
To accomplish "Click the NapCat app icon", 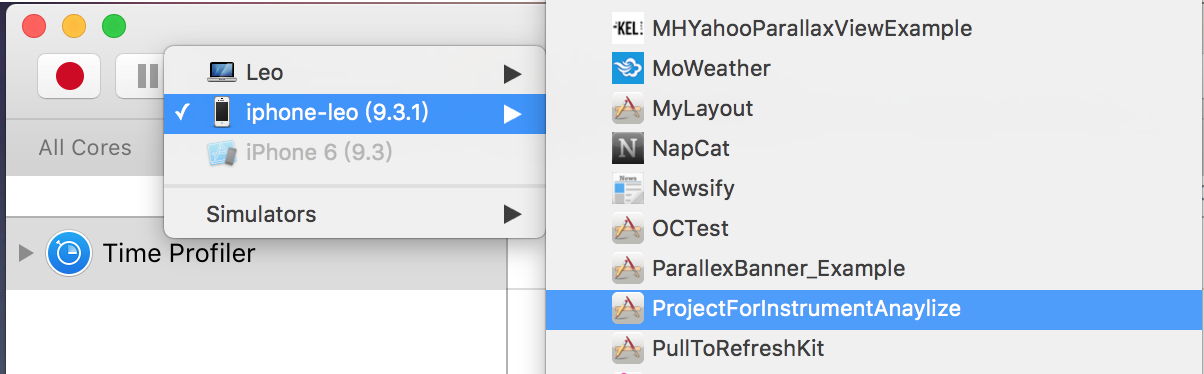I will pos(627,149).
